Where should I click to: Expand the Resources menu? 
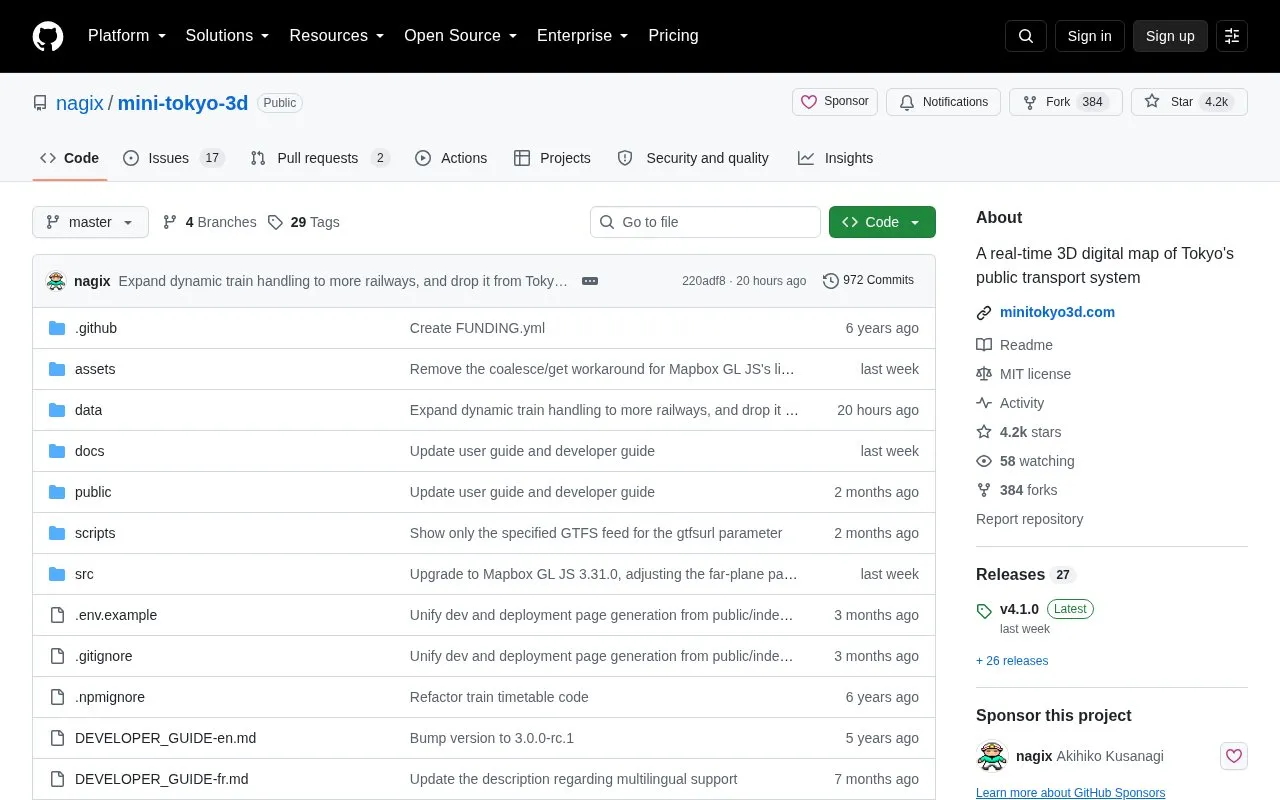(x=337, y=36)
